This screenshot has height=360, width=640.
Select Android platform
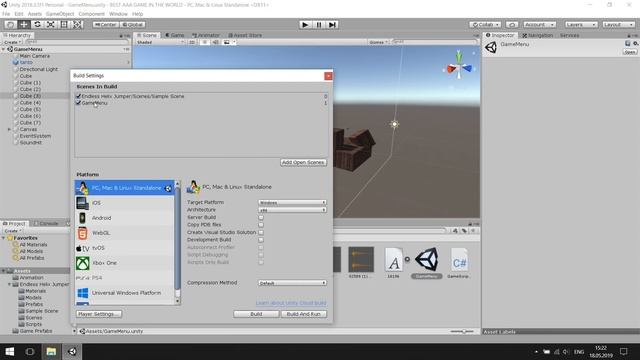[124, 218]
